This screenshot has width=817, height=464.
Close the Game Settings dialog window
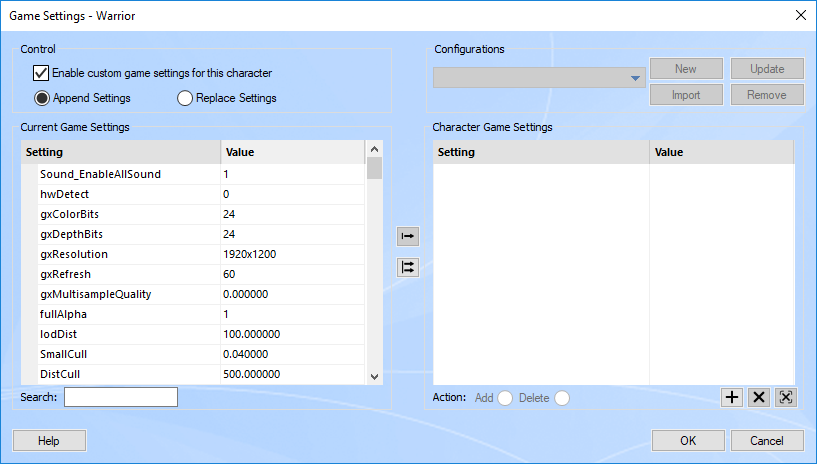point(799,15)
